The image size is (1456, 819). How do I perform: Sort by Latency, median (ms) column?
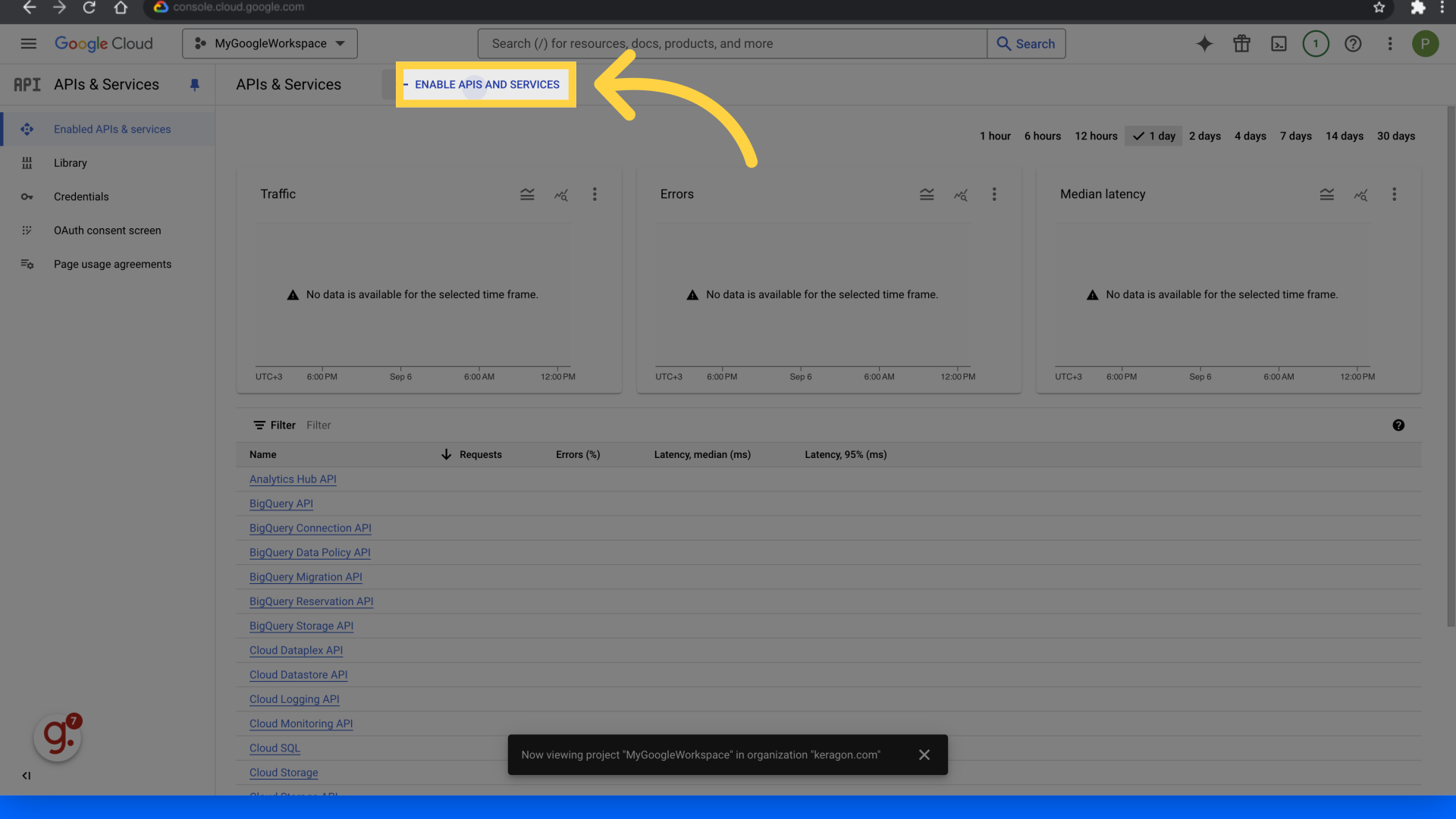pyautogui.click(x=702, y=454)
